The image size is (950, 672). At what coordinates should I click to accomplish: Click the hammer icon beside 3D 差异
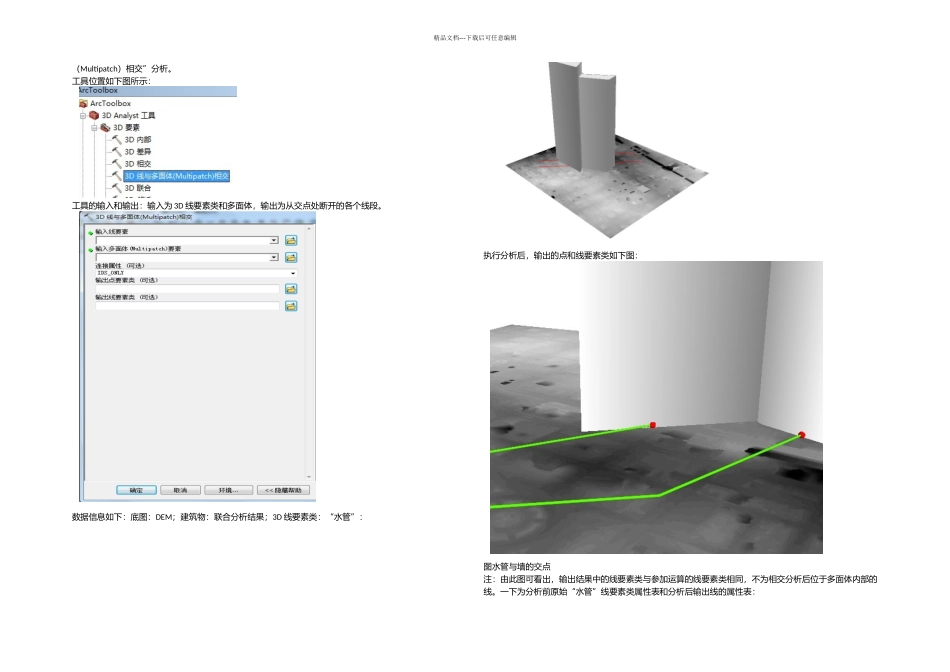pyautogui.click(x=117, y=152)
